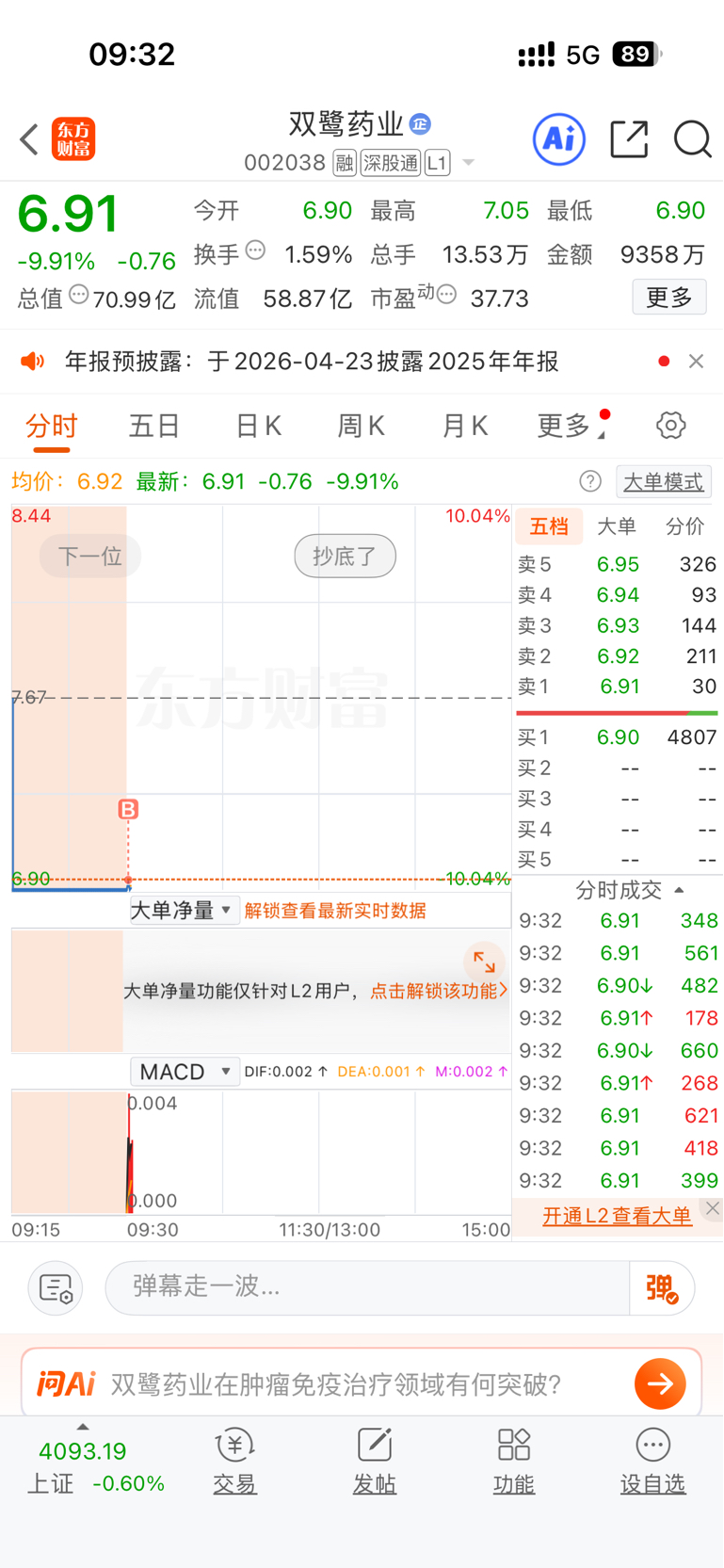Image resolution: width=724 pixels, height=1568 pixels.
Task: Select the 分价 tab
Action: point(684,526)
